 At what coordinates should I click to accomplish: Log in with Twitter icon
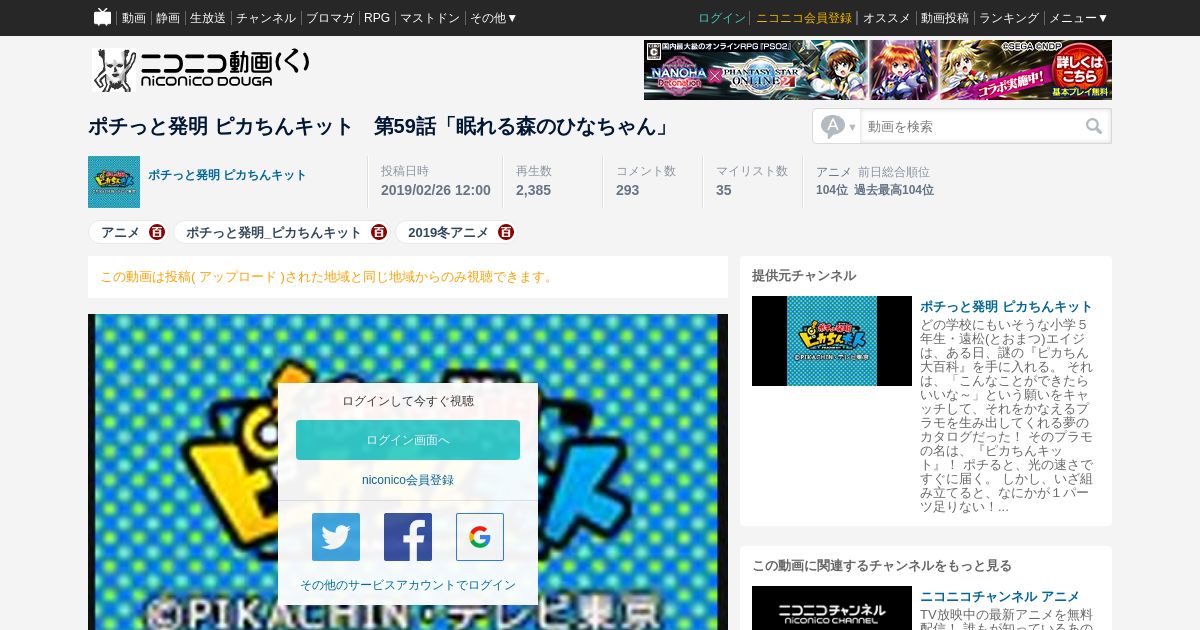(x=336, y=537)
